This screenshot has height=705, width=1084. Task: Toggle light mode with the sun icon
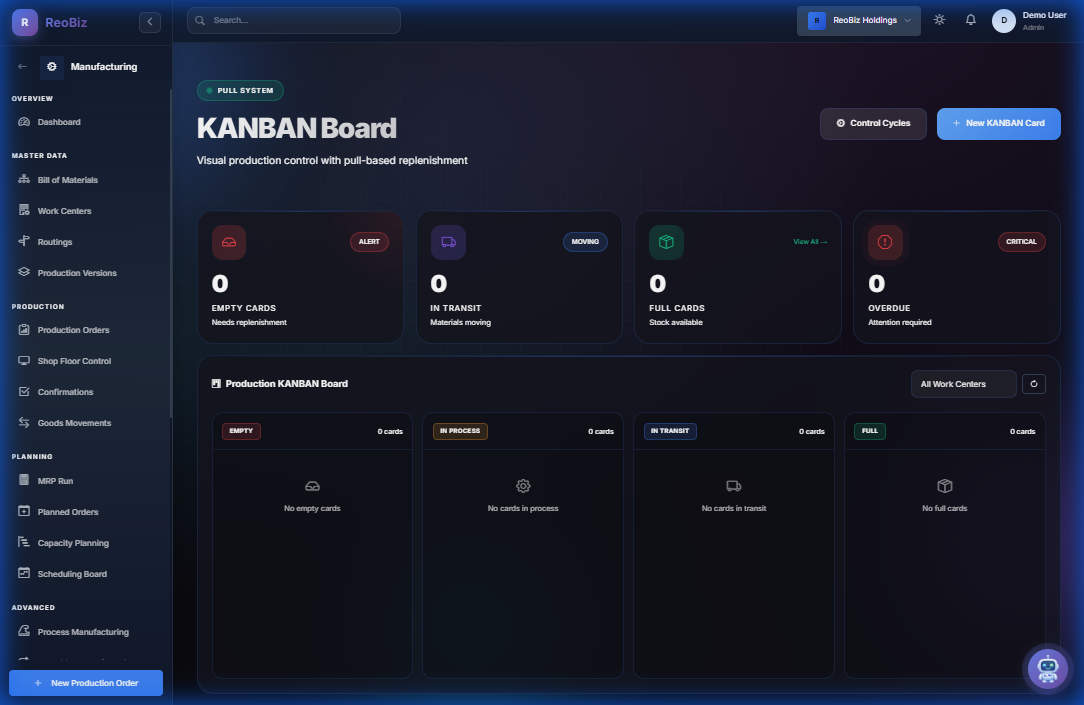tap(938, 19)
